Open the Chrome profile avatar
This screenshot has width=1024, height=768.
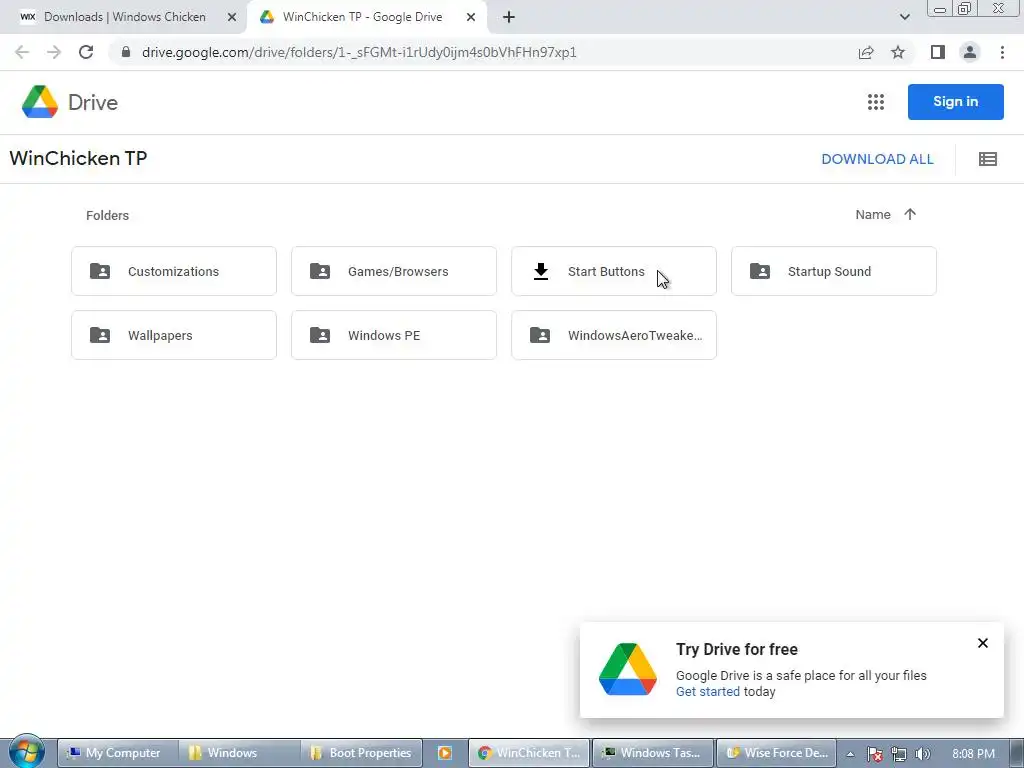970,52
